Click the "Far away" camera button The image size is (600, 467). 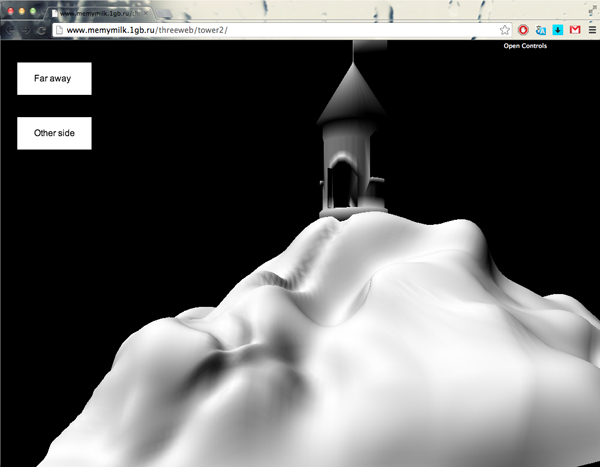(54, 78)
